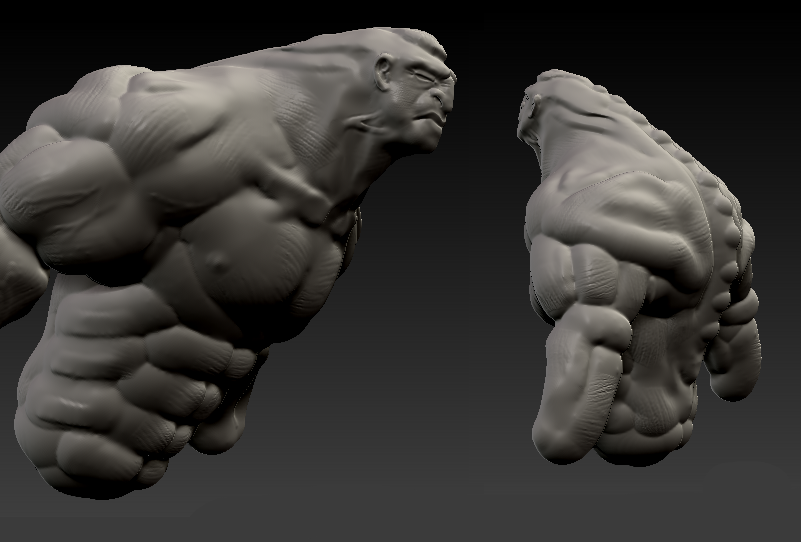Select the right sculpt showing the back view
The height and width of the screenshot is (542, 801).
[x=639, y=268]
